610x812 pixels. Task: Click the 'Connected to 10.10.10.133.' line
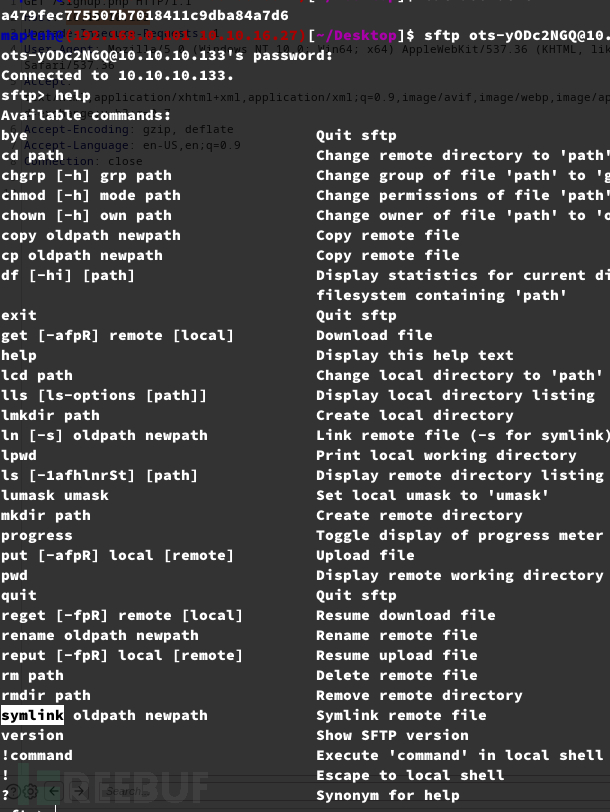pyautogui.click(x=117, y=75)
